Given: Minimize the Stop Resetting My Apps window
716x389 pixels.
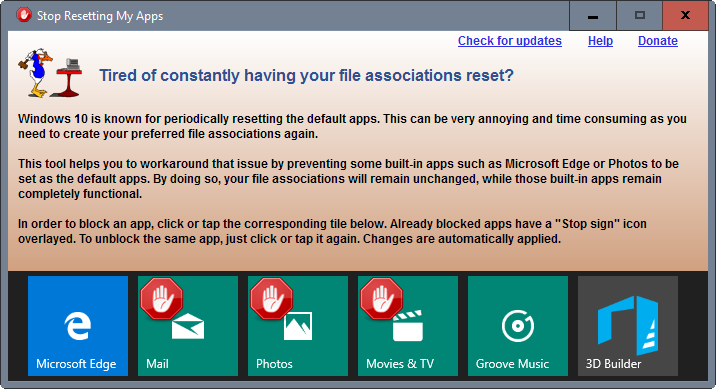Looking at the screenshot, I should click(593, 16).
